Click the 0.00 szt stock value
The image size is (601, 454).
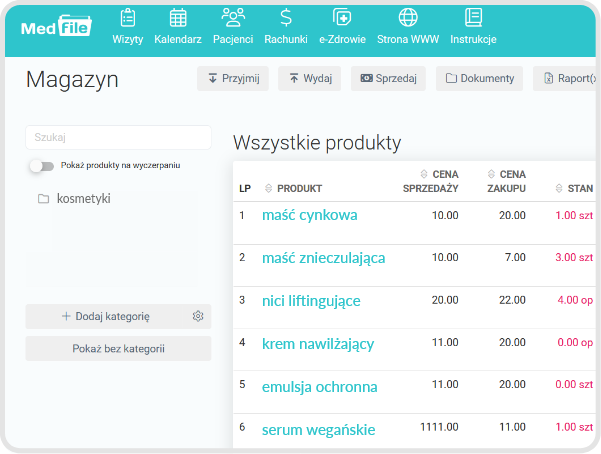[x=574, y=384]
